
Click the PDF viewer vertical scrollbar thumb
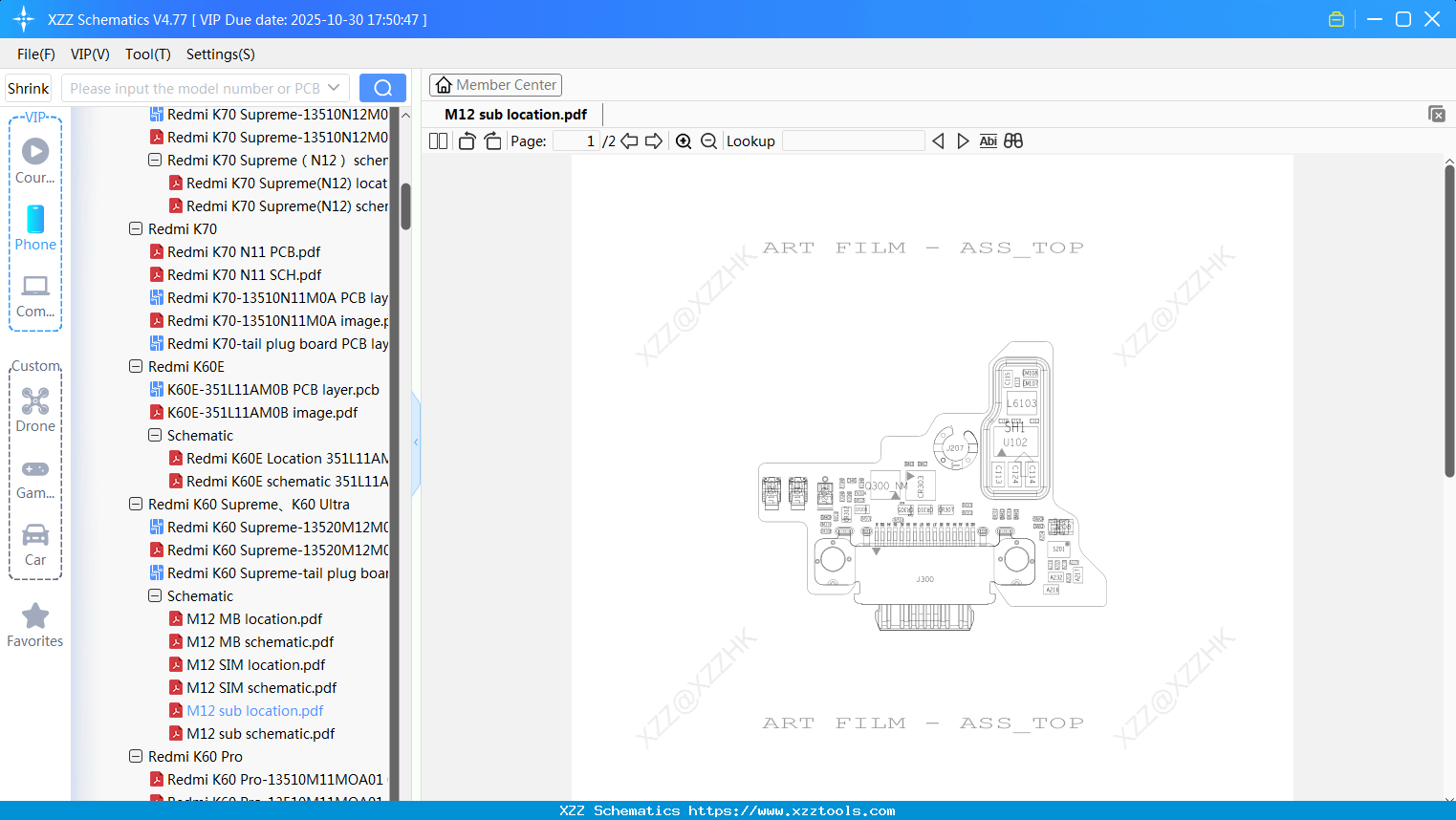[1449, 320]
